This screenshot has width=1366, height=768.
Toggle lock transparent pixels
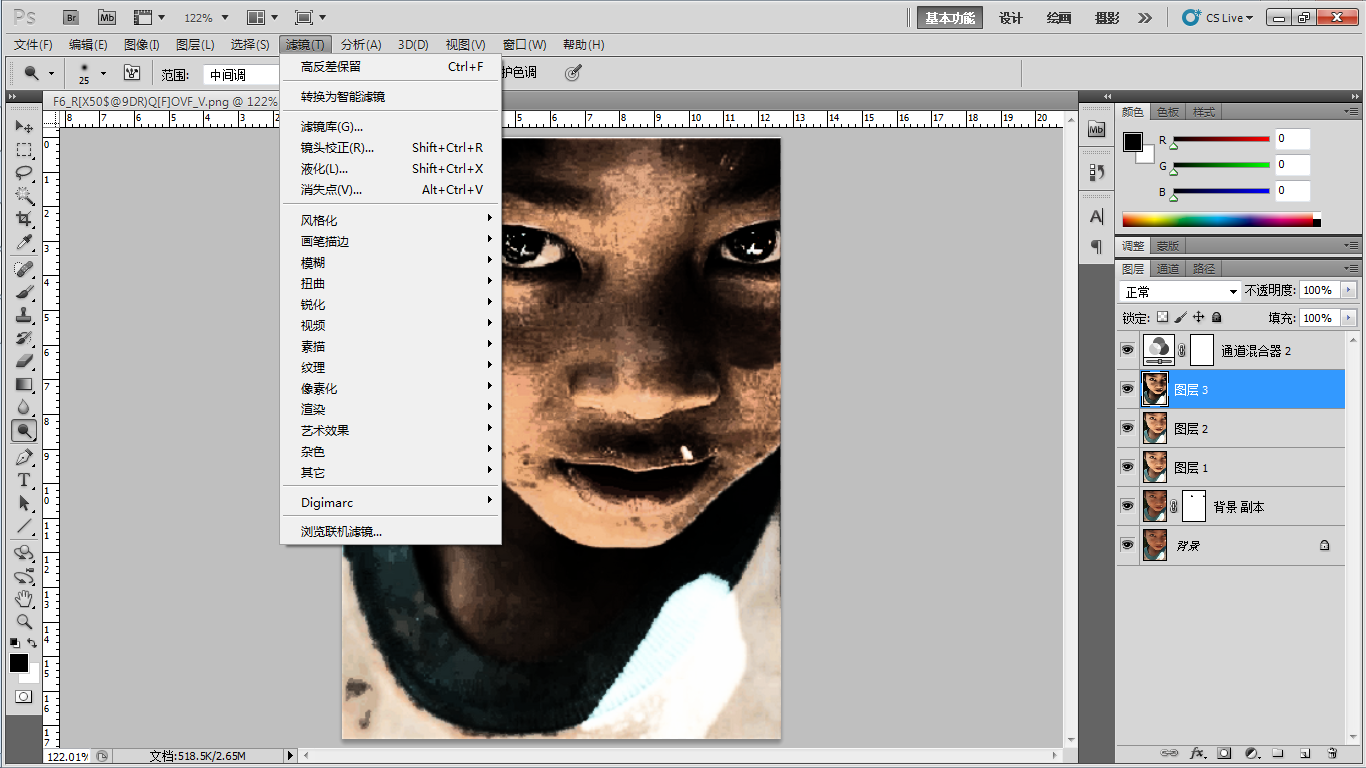pyautogui.click(x=1162, y=317)
